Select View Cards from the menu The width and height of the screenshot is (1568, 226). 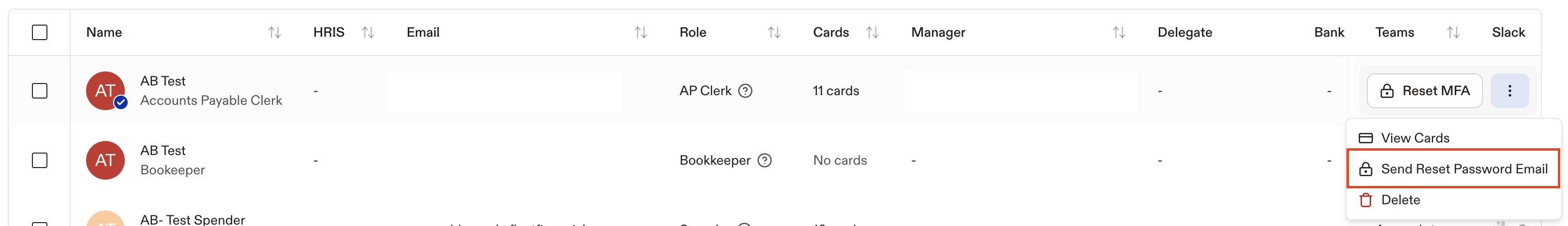coord(1453,138)
